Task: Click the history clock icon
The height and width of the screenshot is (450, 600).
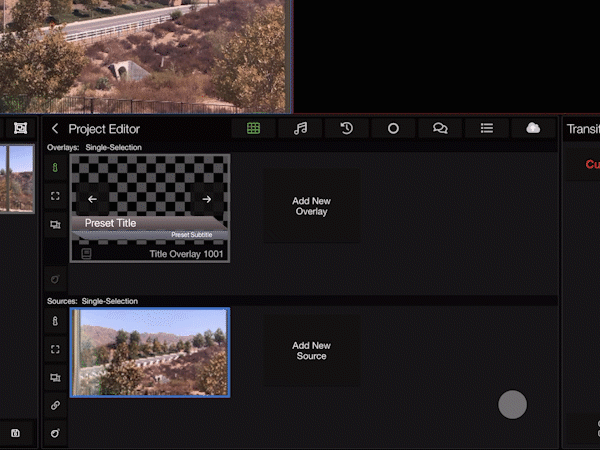Action: point(347,128)
